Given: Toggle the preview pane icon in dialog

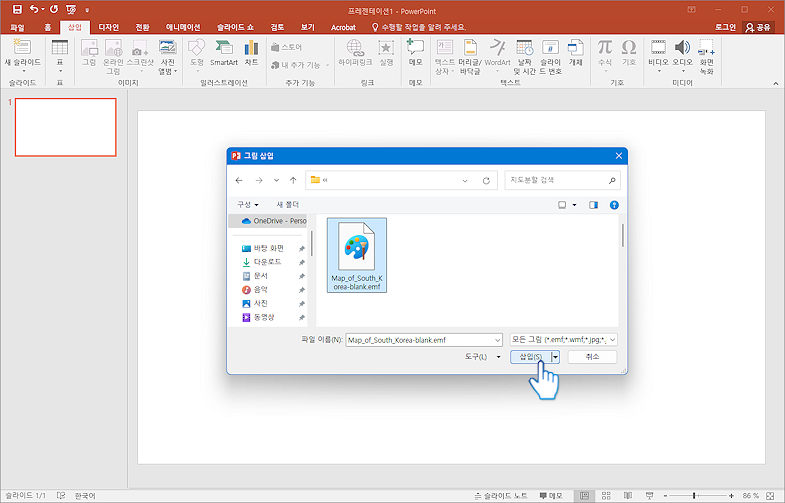Looking at the screenshot, I should pos(593,205).
